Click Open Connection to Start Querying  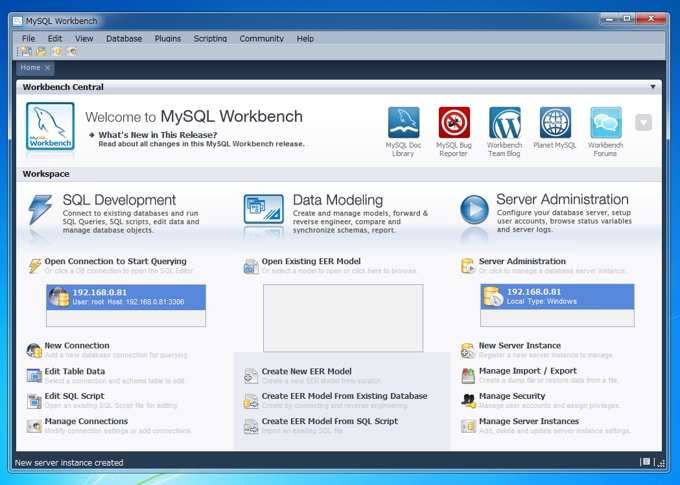pyautogui.click(x=116, y=262)
